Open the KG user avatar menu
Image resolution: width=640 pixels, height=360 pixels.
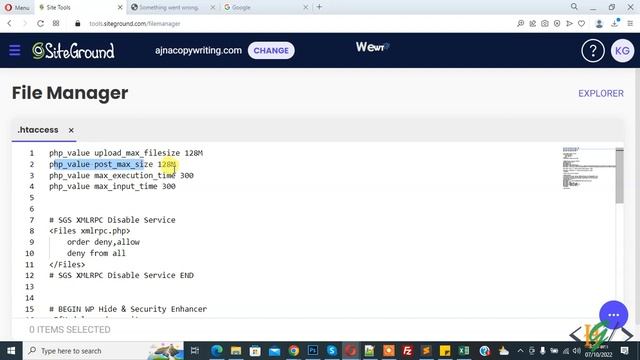622,51
